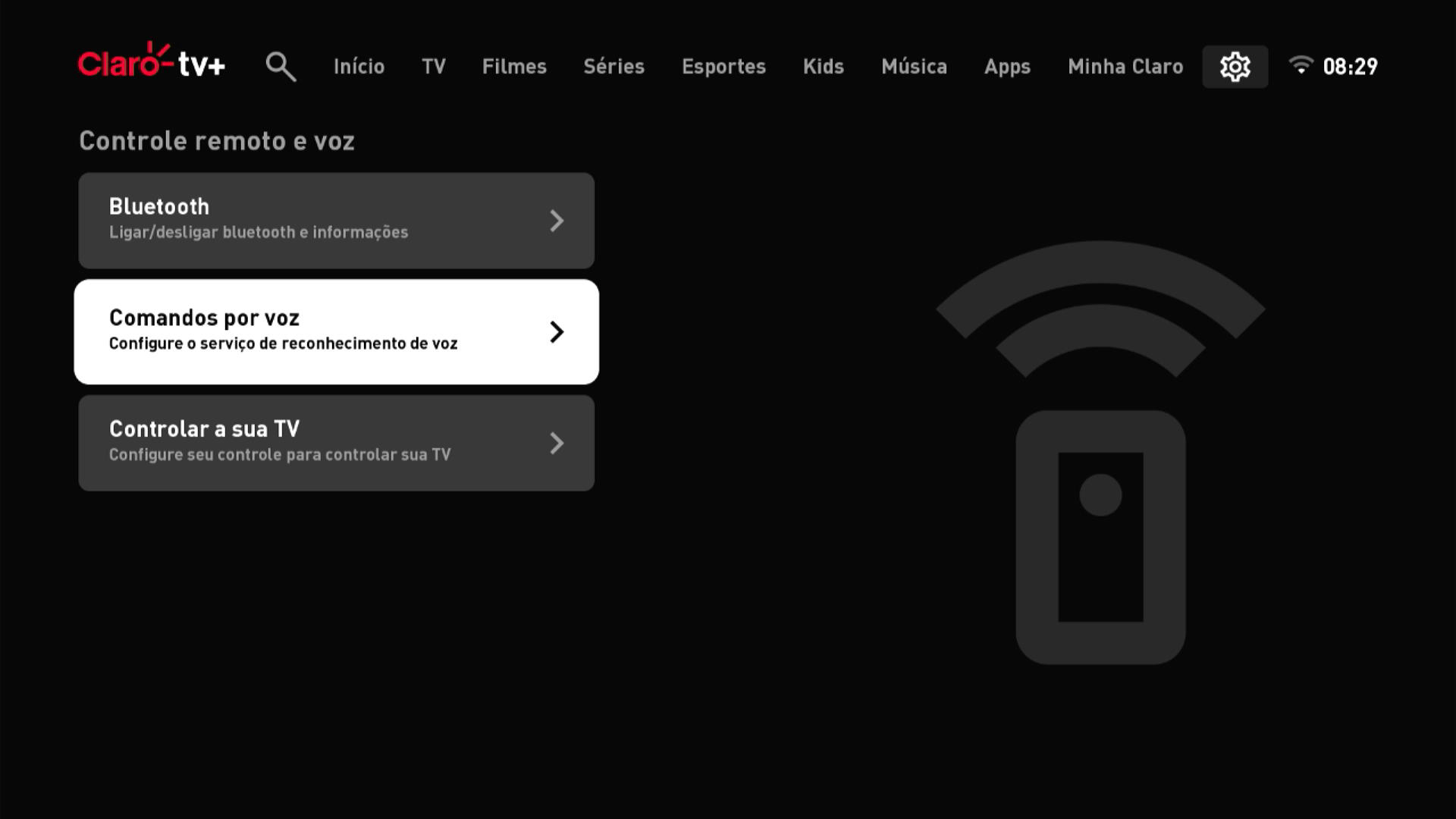Screen dimensions: 1456x819
Task: Click the 08:29 clock display
Action: (1351, 67)
